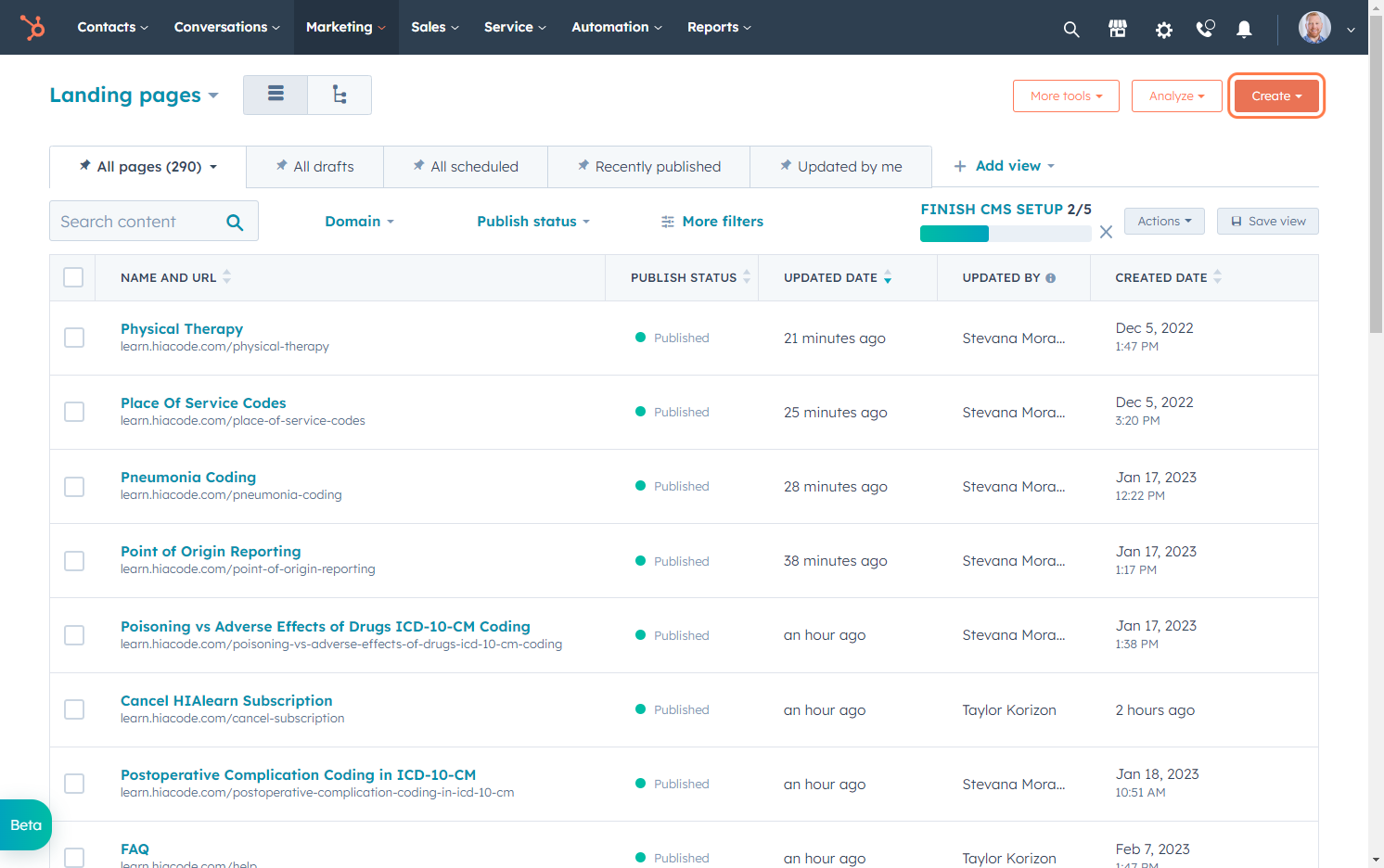1384x868 pixels.
Task: Click the filter icon beside More filters
Action: point(668,222)
